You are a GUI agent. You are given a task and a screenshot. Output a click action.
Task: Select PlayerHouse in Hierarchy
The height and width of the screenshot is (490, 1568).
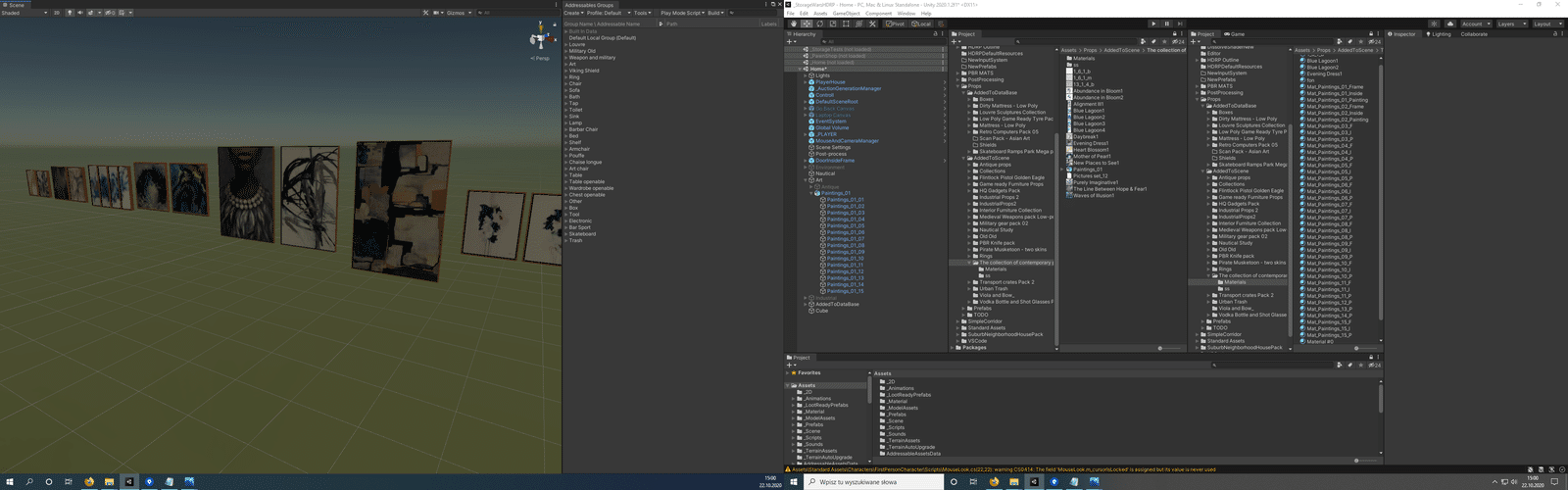pos(830,82)
